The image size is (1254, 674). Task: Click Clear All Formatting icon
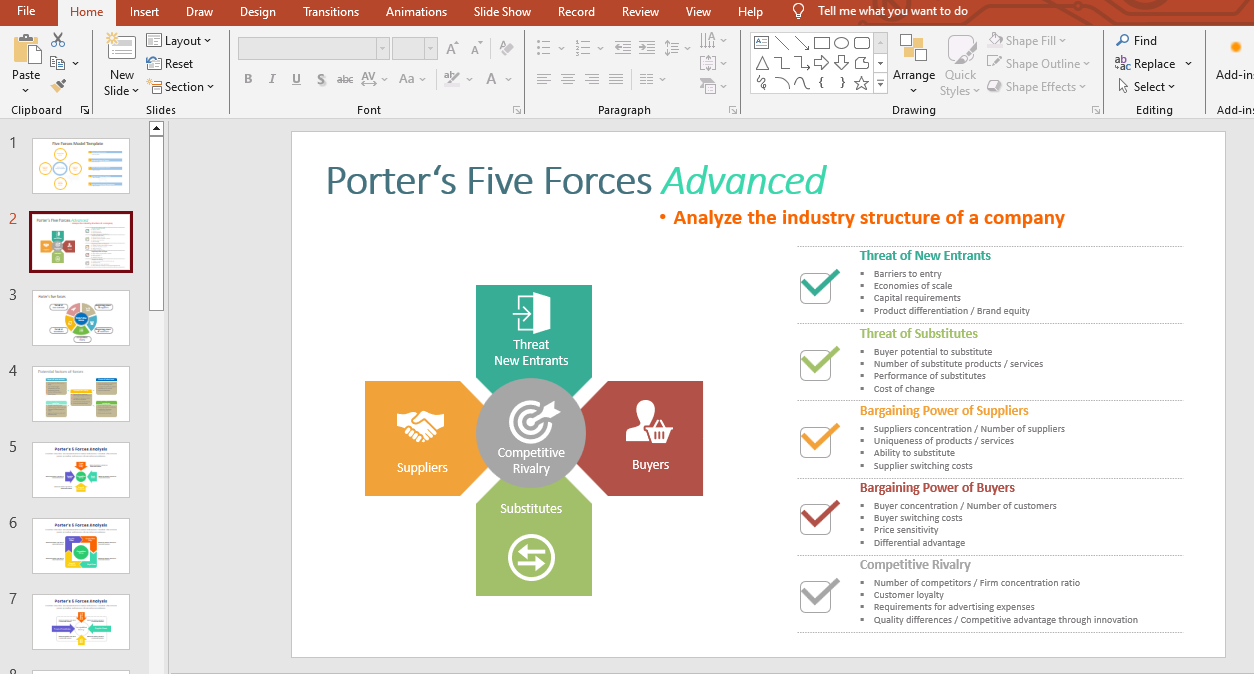(x=505, y=48)
